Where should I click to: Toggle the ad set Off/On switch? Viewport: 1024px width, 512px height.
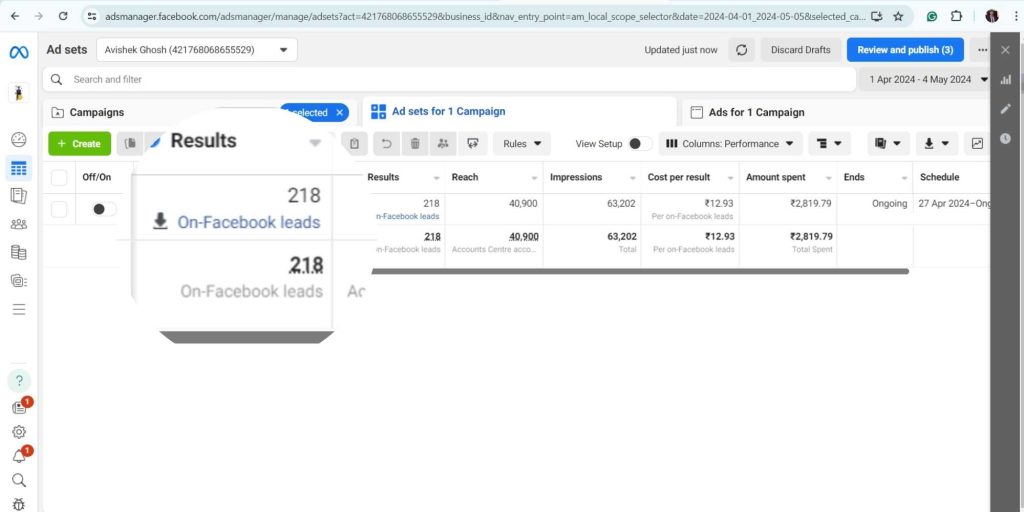pos(103,209)
